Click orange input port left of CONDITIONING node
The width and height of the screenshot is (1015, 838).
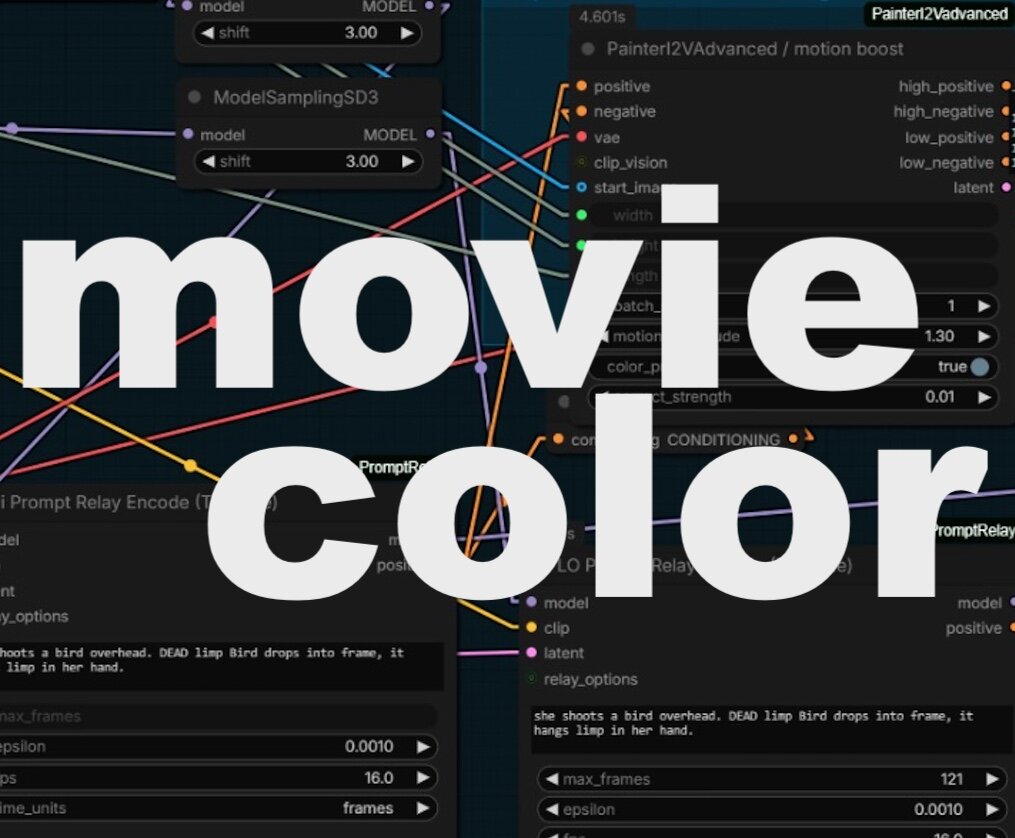click(x=558, y=439)
